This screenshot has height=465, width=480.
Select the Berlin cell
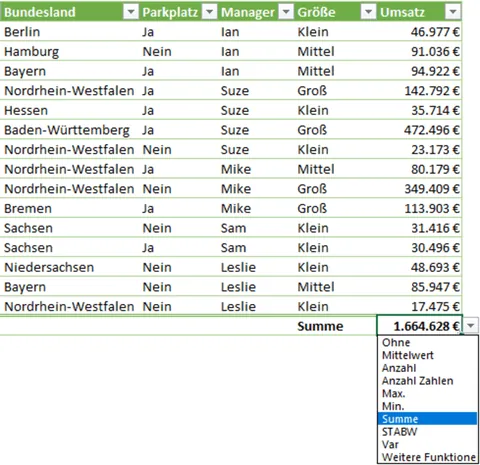tap(70, 32)
